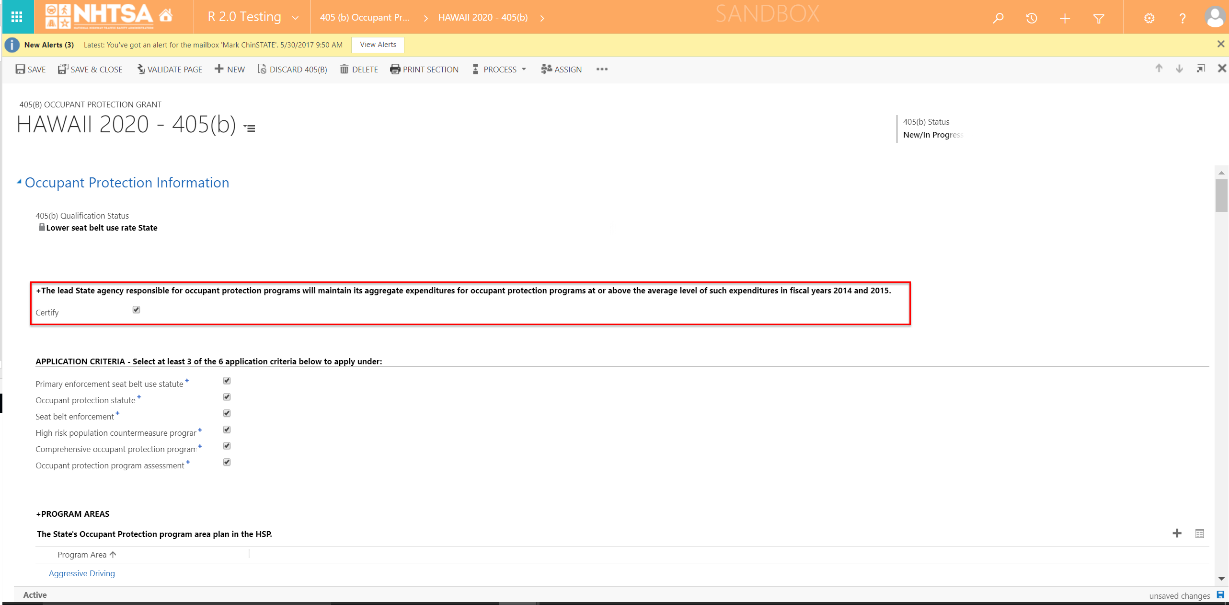Collapse Occupant Protection Information section
The image size is (1229, 605).
(x=19, y=182)
